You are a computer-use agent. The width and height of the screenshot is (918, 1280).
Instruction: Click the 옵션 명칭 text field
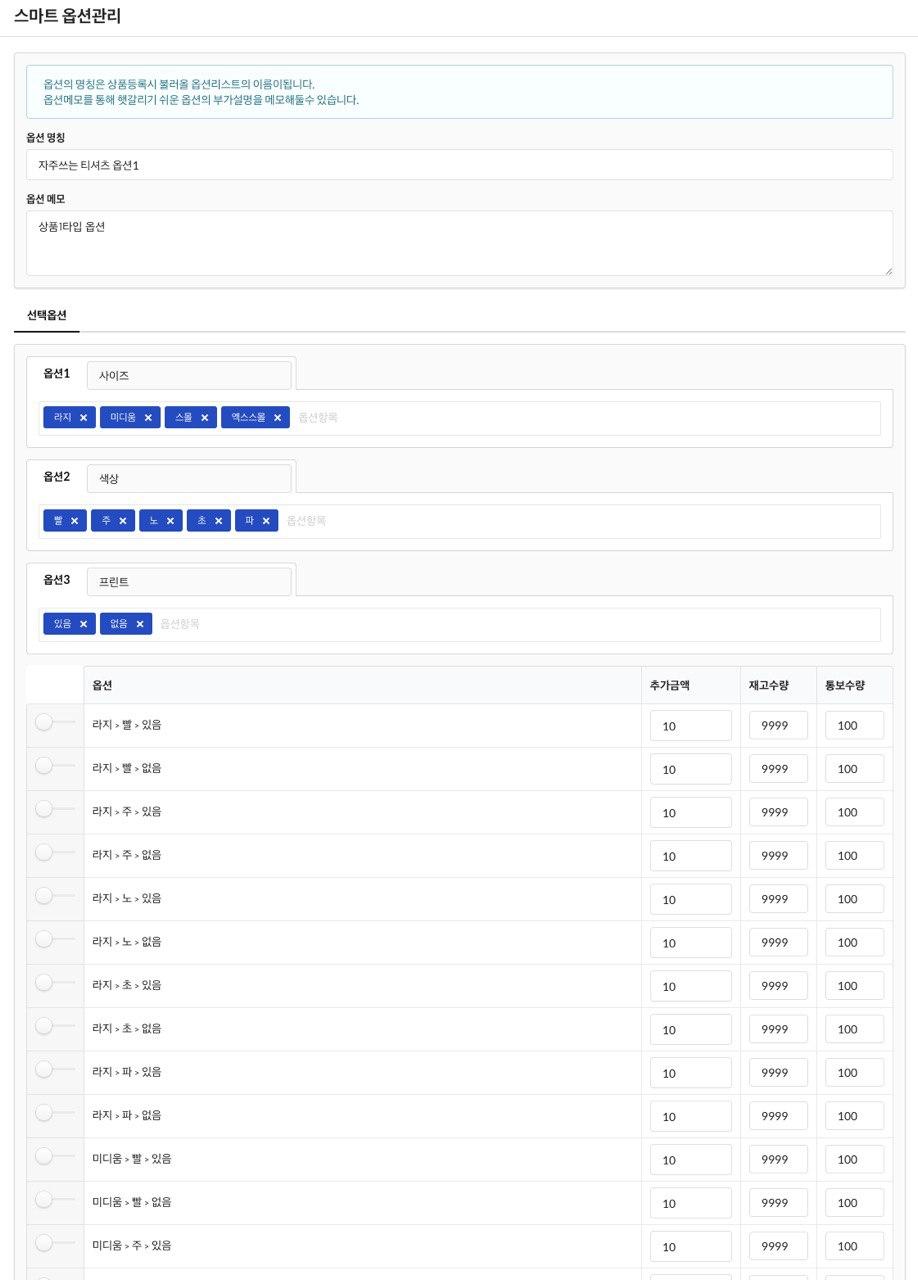click(459, 165)
